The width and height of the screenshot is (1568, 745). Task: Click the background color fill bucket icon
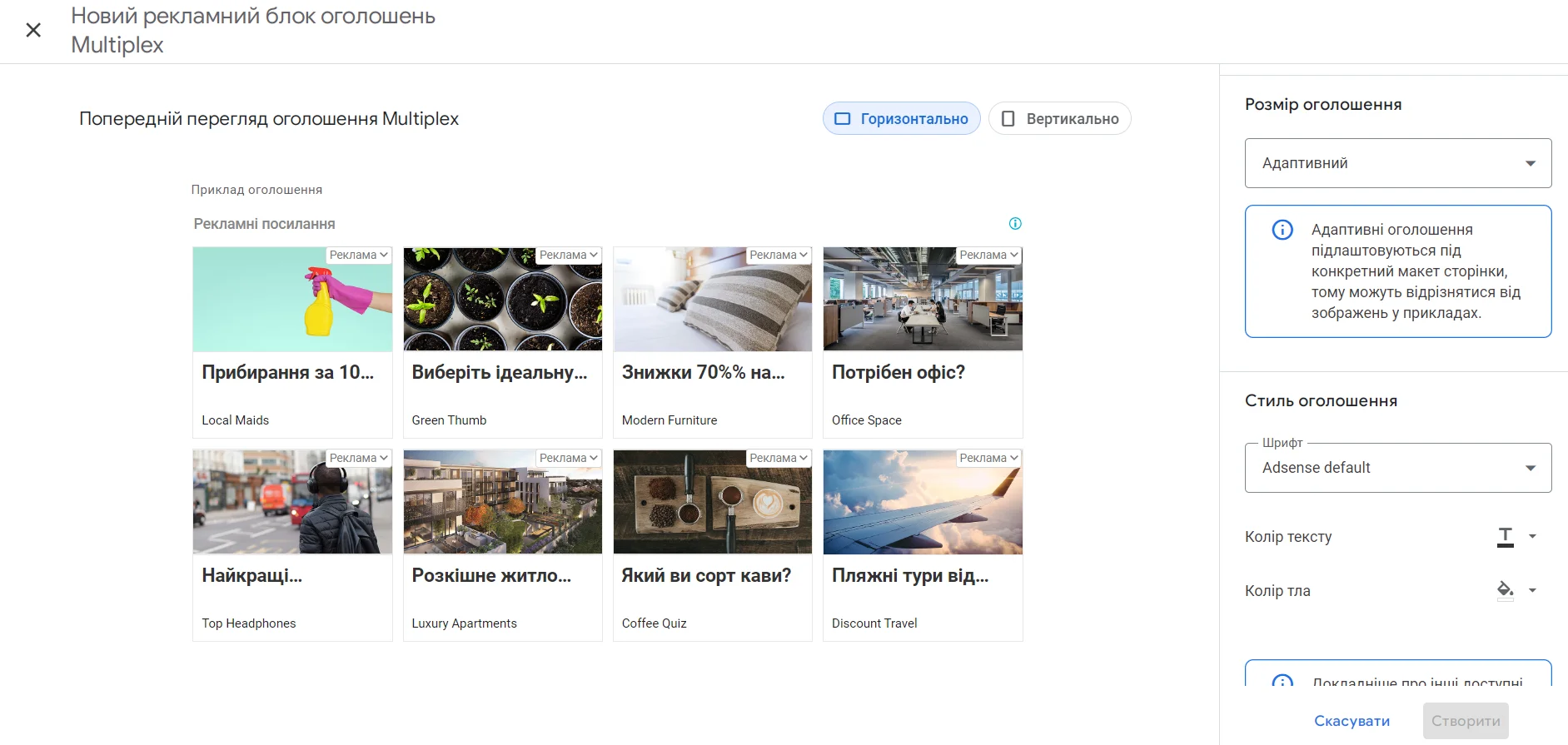pyautogui.click(x=1506, y=591)
